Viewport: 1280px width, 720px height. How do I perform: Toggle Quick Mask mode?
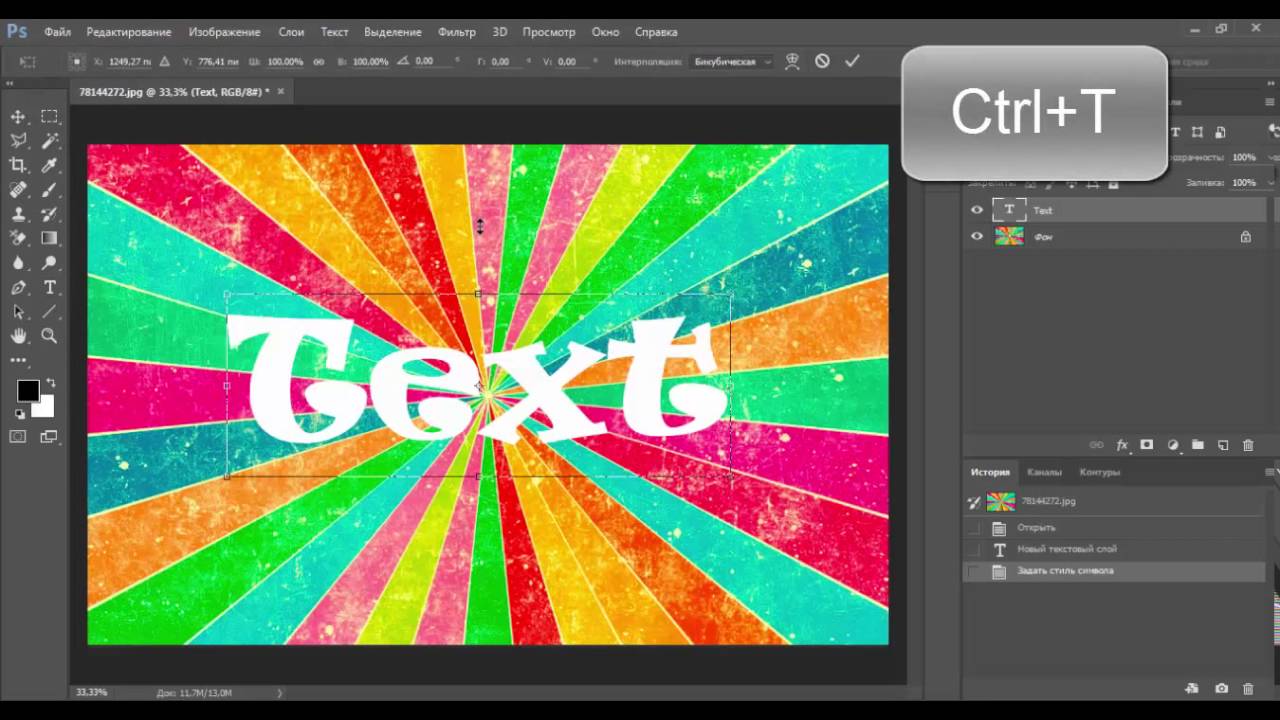pyautogui.click(x=18, y=437)
